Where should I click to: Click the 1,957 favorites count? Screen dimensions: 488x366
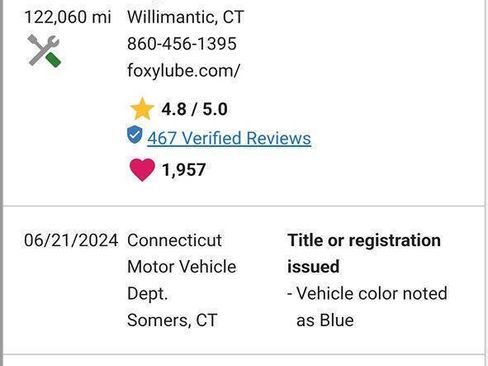point(184,170)
